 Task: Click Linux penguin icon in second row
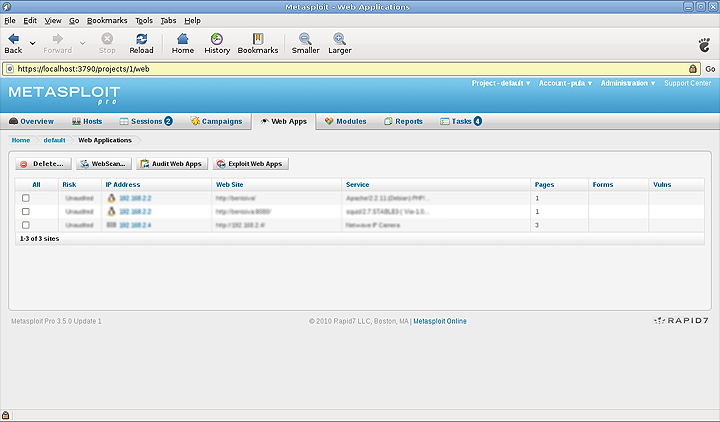(x=111, y=211)
